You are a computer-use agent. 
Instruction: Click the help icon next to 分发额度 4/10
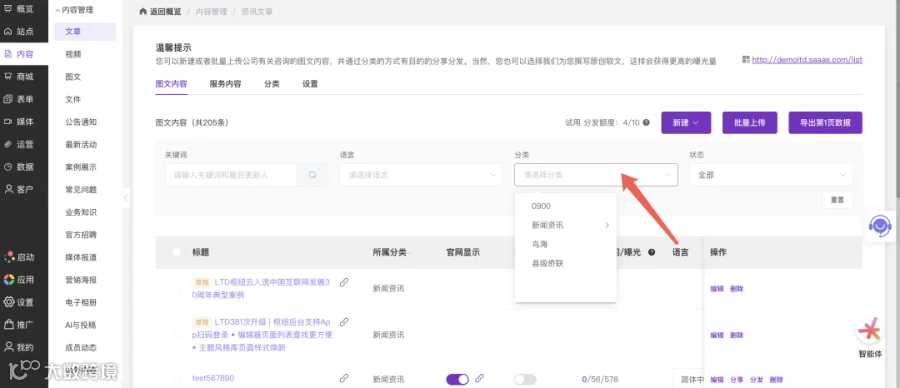[x=646, y=122]
